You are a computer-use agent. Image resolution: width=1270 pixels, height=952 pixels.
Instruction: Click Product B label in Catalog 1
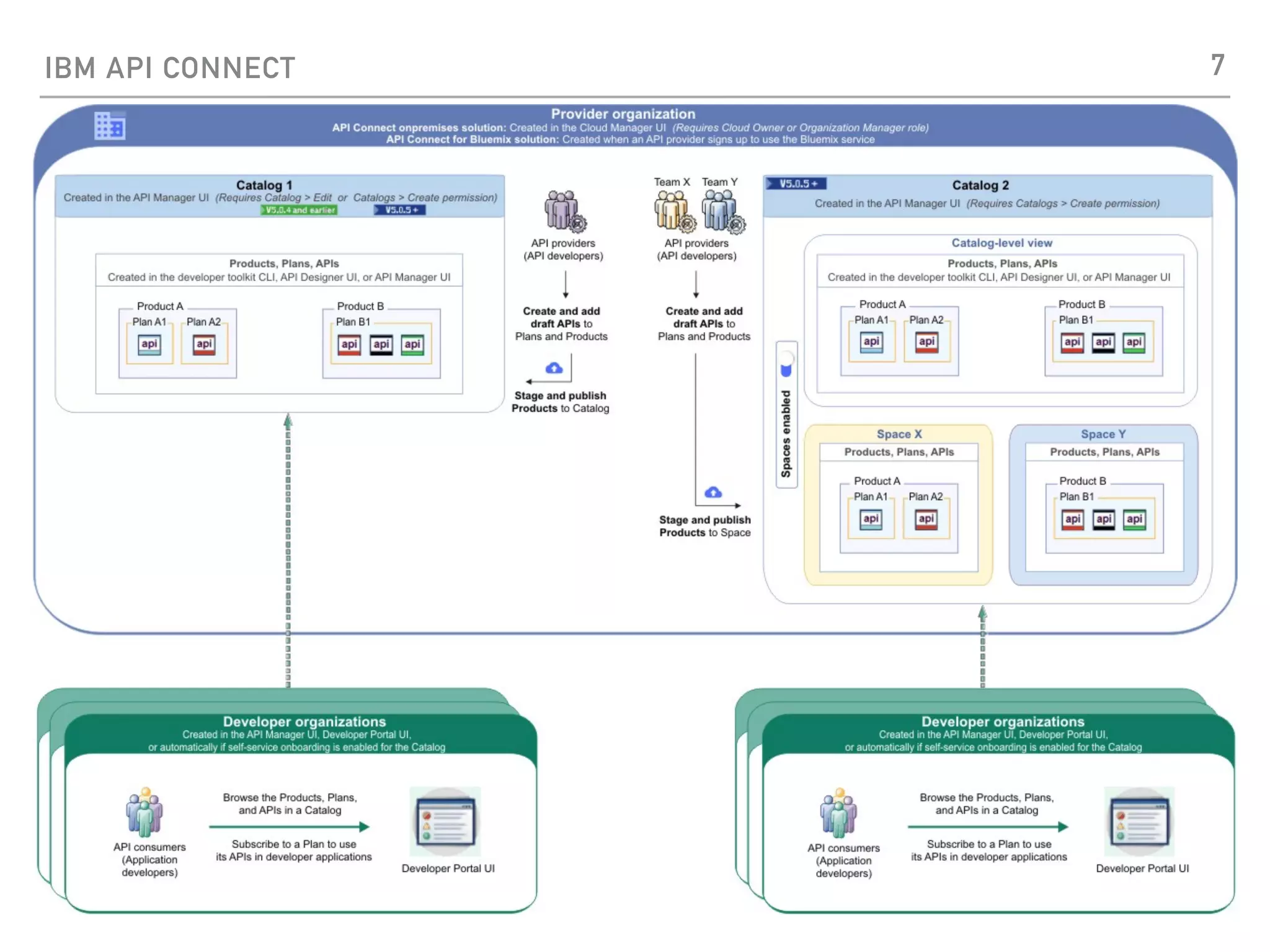pos(360,306)
